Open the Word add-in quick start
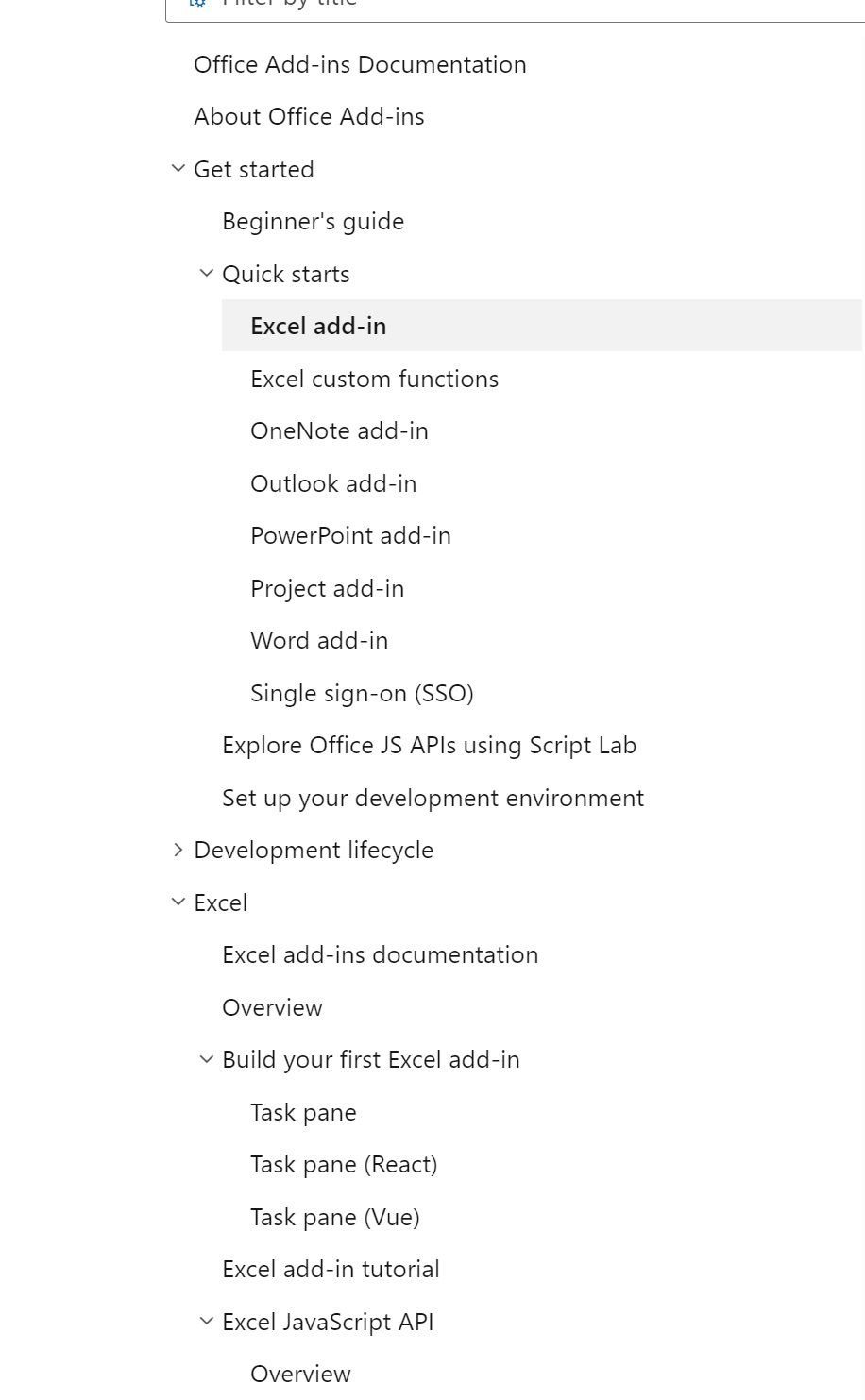Image resolution: width=865 pixels, height=1400 pixels. [319, 640]
